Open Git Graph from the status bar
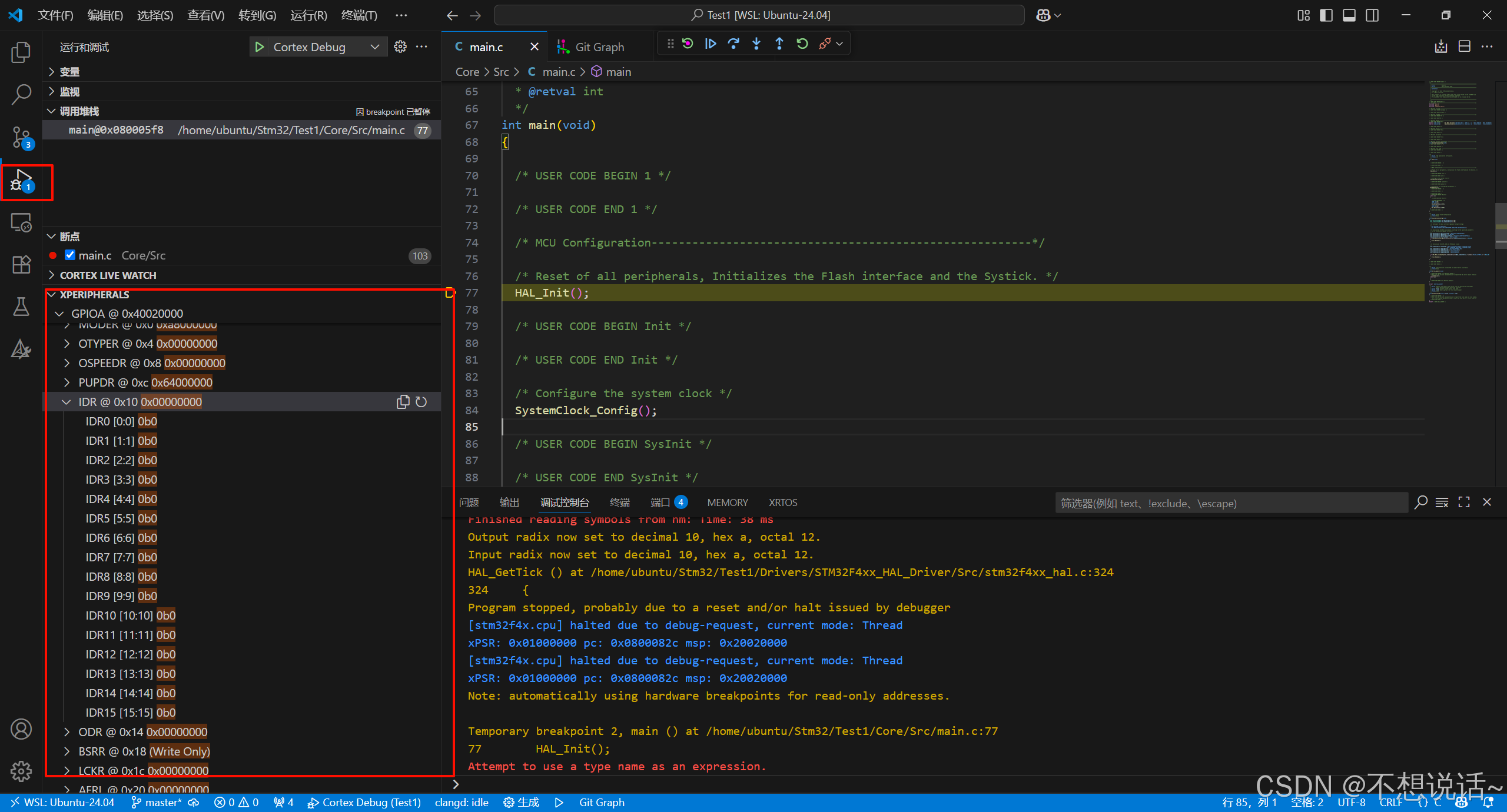The height and width of the screenshot is (812, 1507). 601,802
